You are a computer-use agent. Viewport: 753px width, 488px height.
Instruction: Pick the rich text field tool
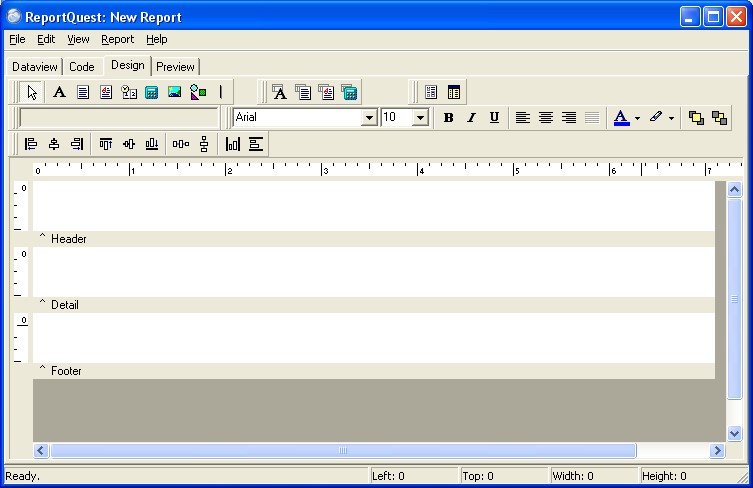point(106,92)
